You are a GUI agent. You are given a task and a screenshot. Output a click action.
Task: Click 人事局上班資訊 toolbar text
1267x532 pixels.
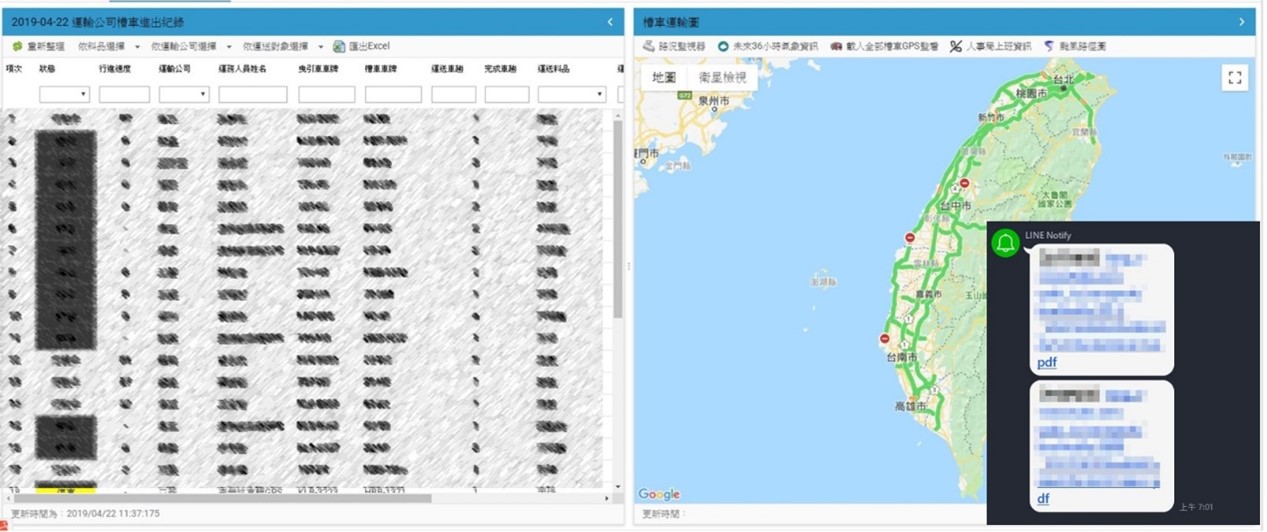tap(998, 46)
